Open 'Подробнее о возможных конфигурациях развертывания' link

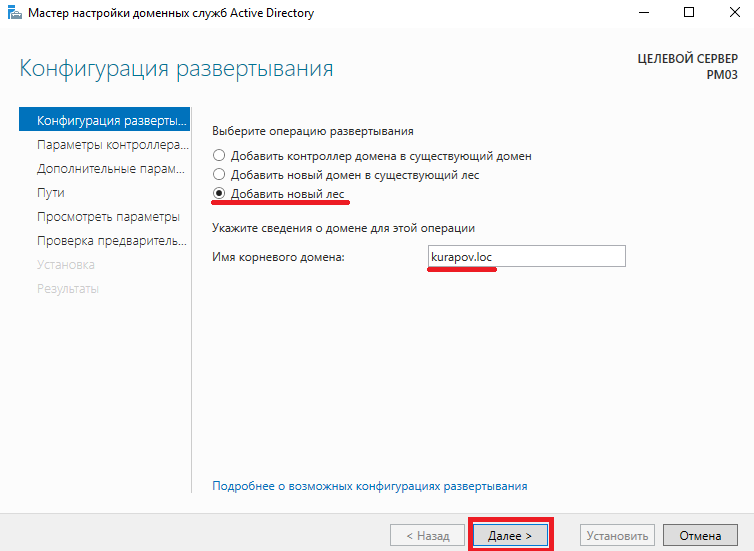369,486
